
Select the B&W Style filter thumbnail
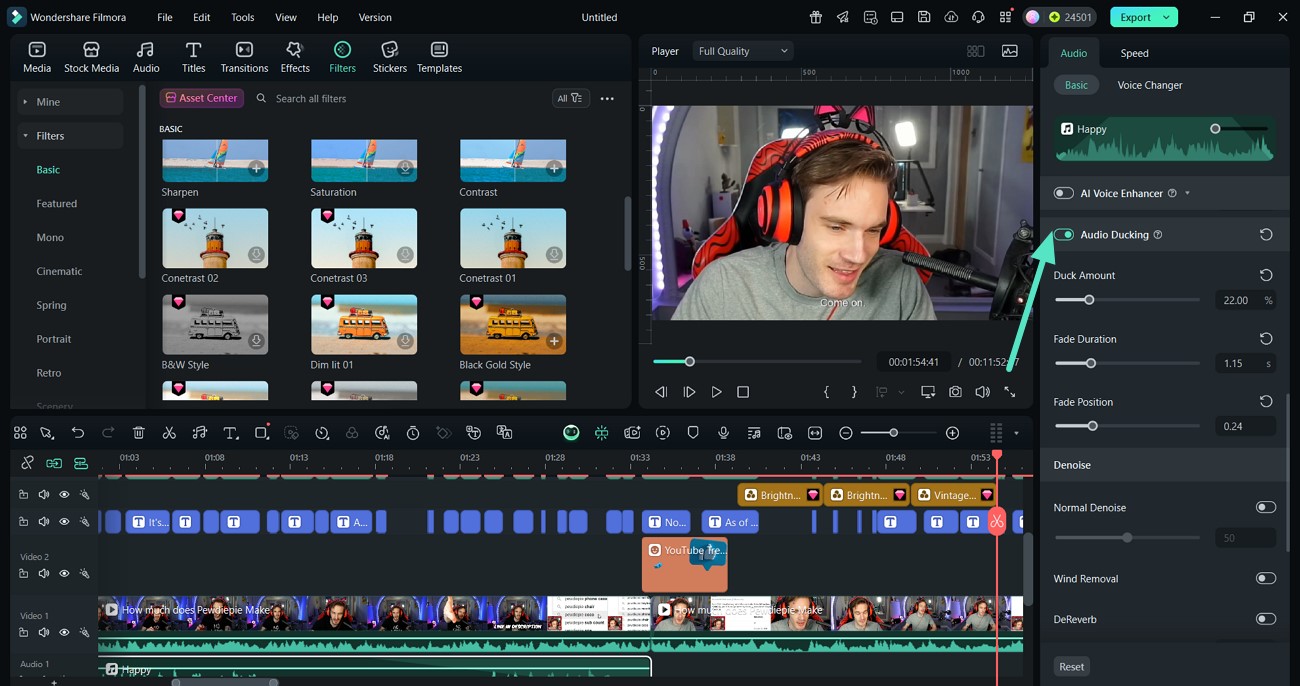click(215, 325)
